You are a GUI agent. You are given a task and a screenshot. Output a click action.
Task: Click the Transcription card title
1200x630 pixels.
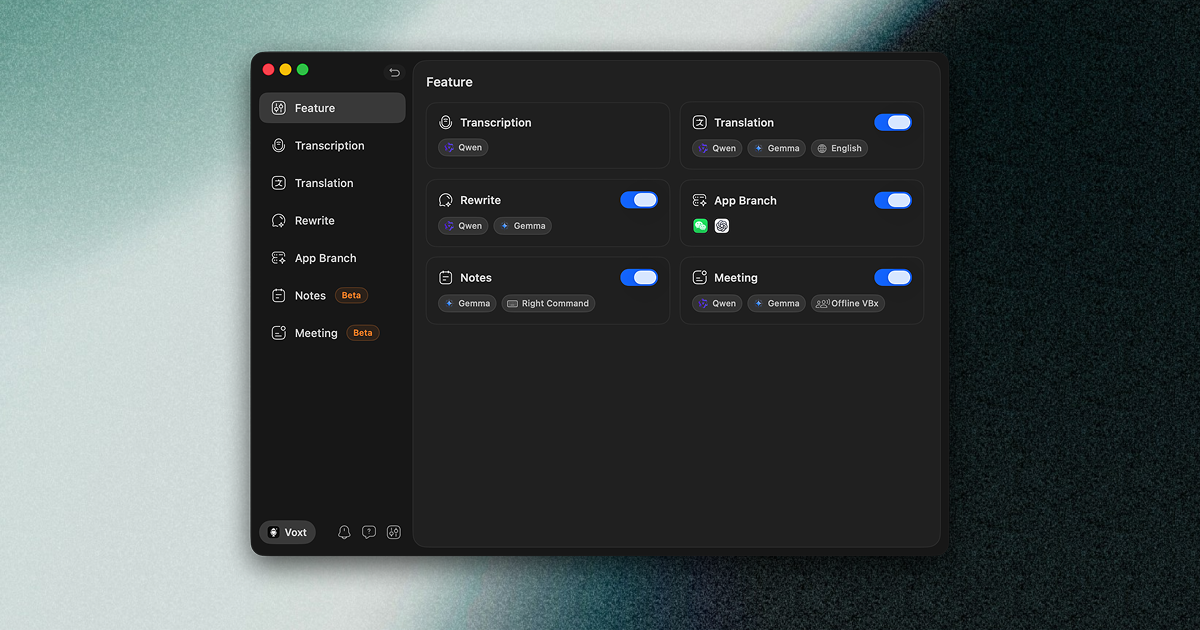(x=496, y=123)
